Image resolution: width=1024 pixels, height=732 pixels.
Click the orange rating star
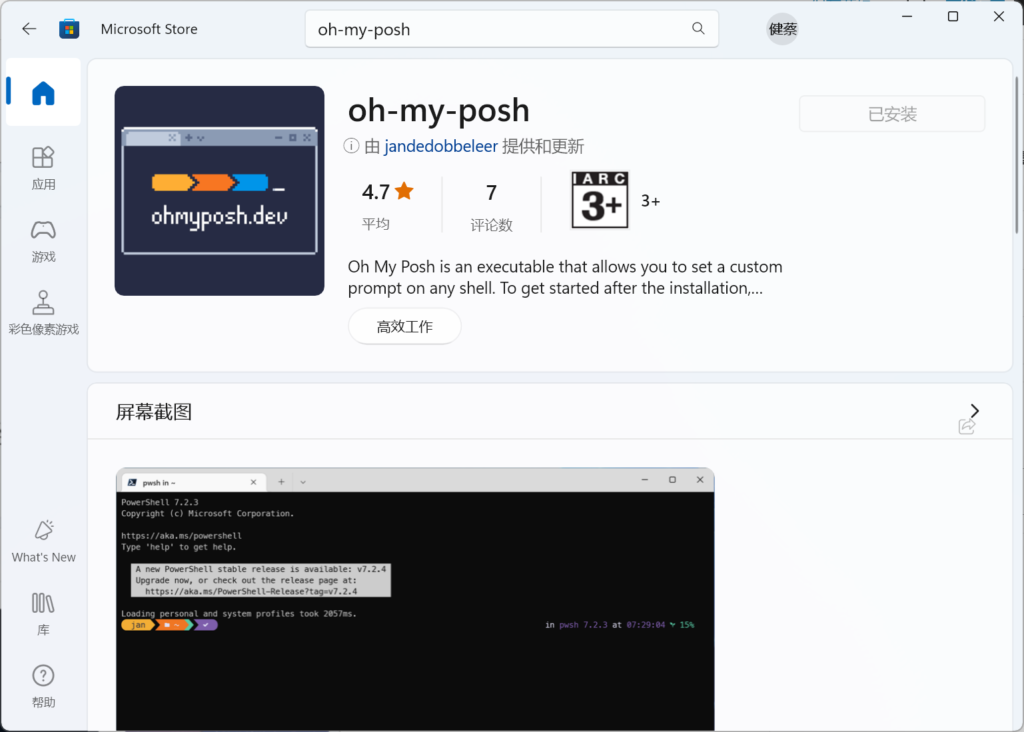pyautogui.click(x=404, y=191)
